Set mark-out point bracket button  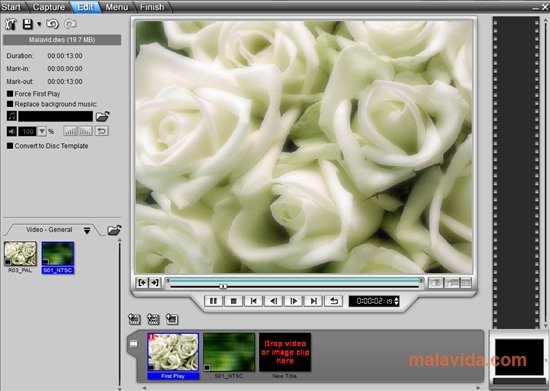tap(154, 283)
